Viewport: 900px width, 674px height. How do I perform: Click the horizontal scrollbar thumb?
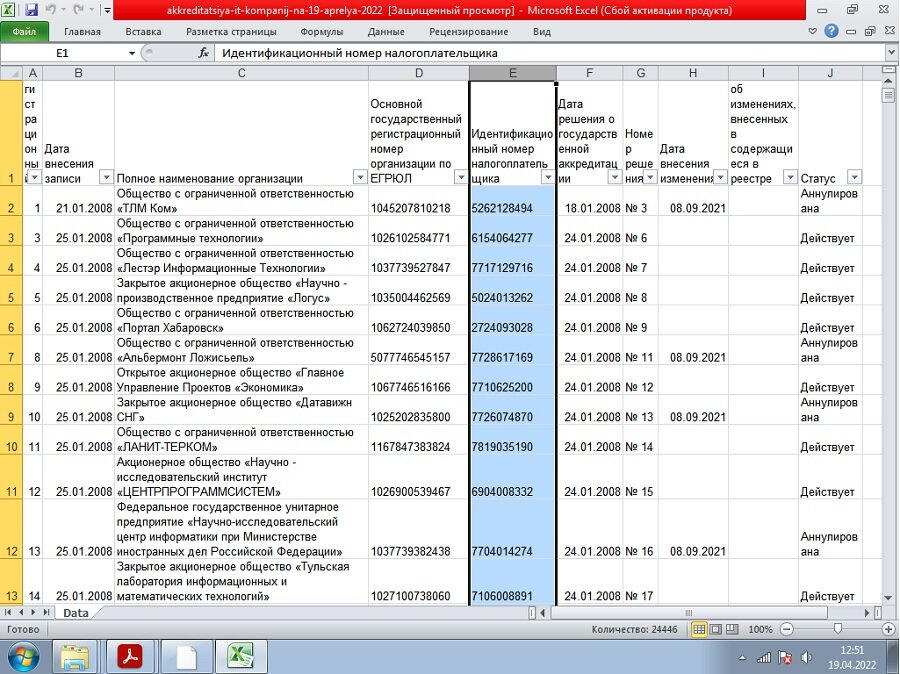689,613
